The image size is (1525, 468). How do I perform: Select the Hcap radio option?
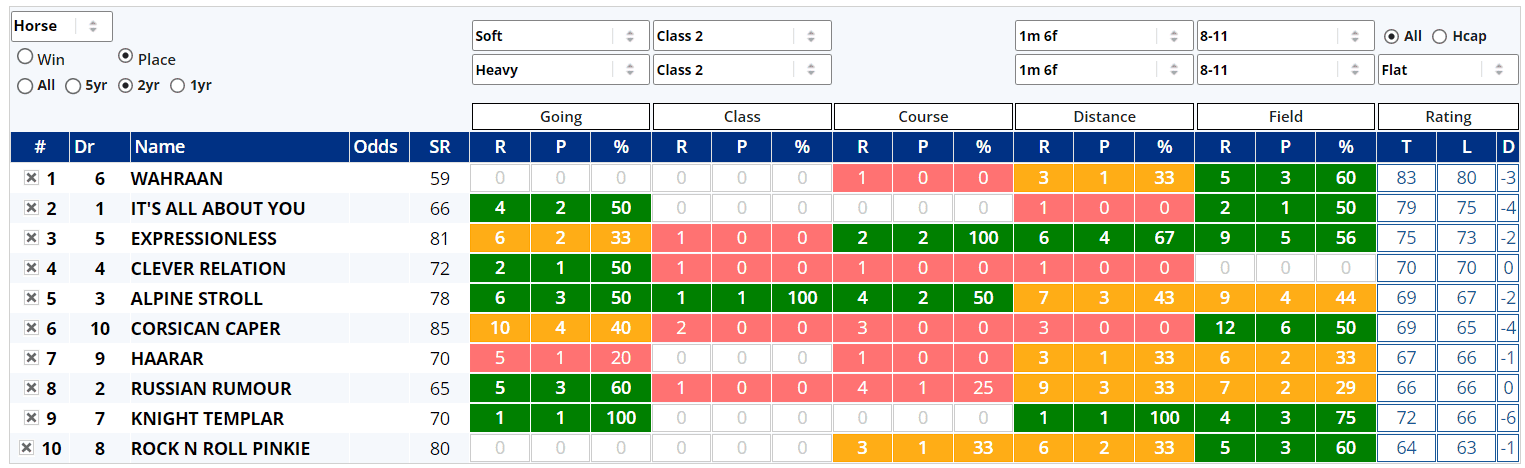coord(1440,36)
